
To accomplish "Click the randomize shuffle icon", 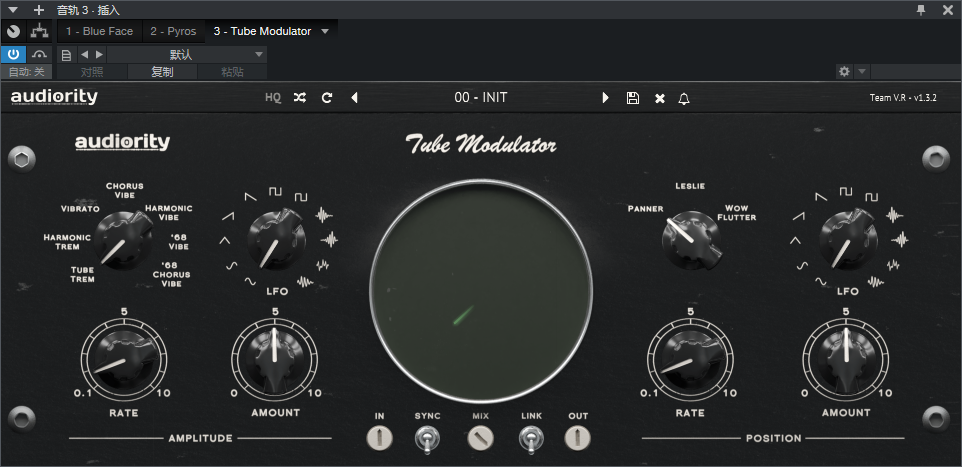I will 300,98.
